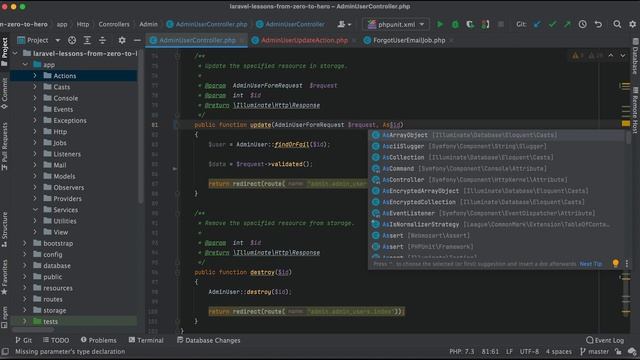
Task: Click the 81:61 caret position indicator
Action: click(490, 351)
